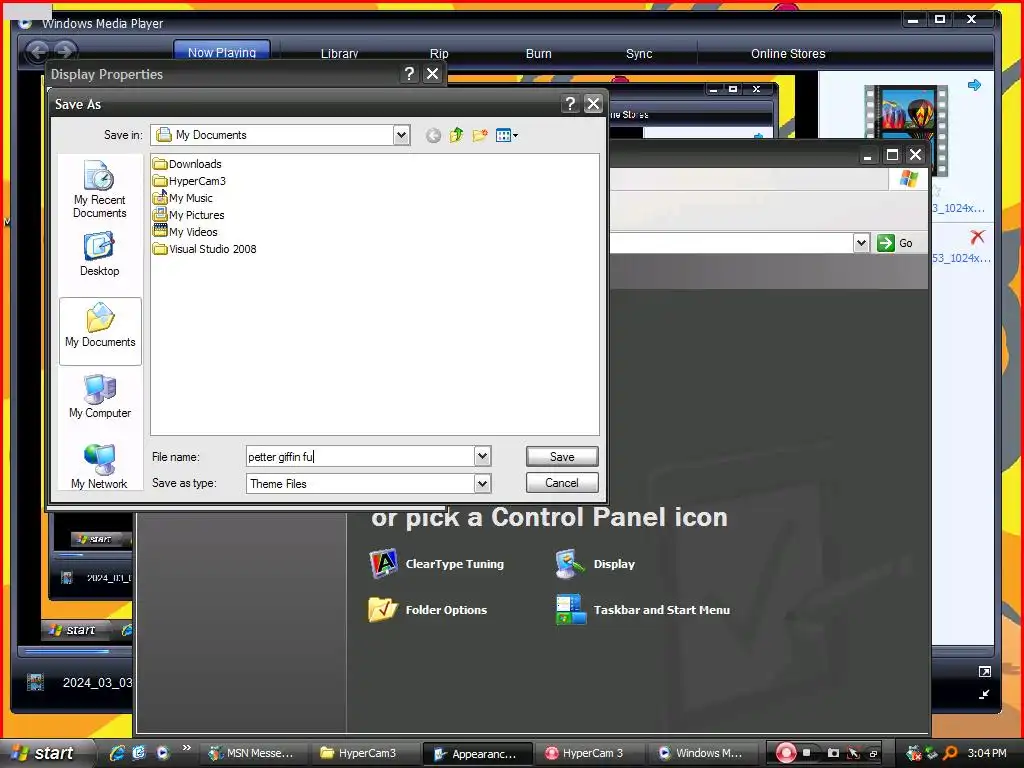This screenshot has height=768, width=1024.
Task: Select the Downloads folder
Action: 187,164
